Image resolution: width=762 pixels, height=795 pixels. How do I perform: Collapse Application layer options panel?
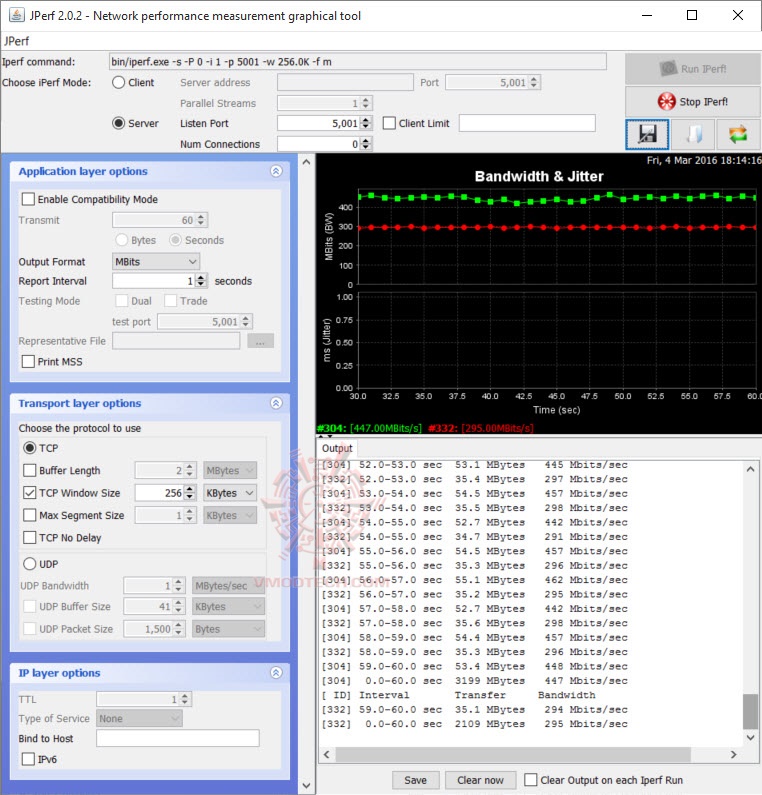pyautogui.click(x=276, y=171)
